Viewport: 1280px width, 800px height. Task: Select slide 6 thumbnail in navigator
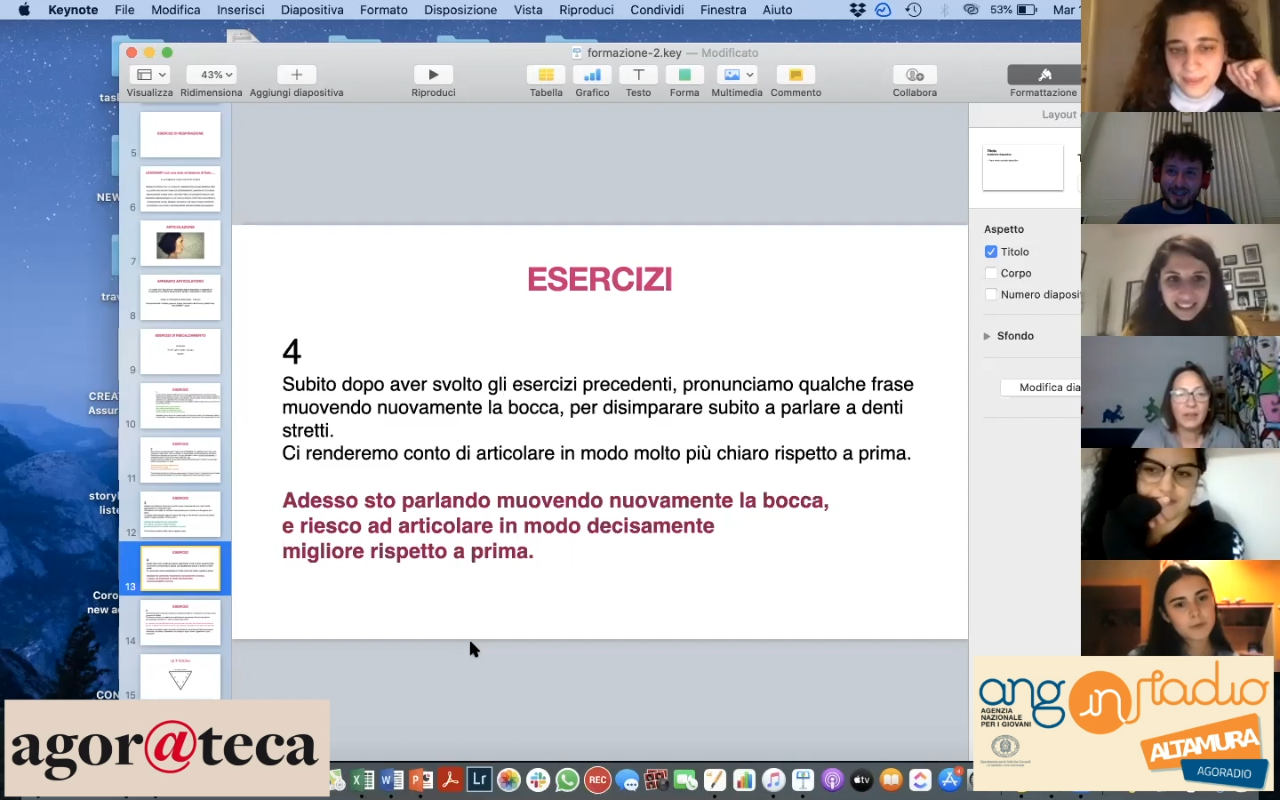(180, 188)
